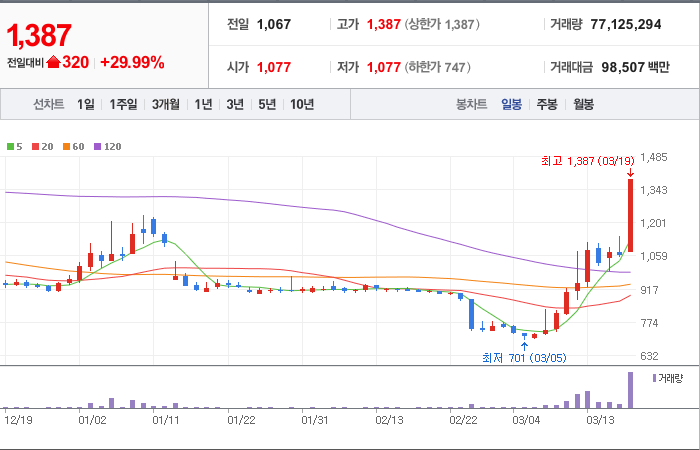700x450 pixels.
Task: Select the 일봉 candle chart
Action: [x=511, y=104]
